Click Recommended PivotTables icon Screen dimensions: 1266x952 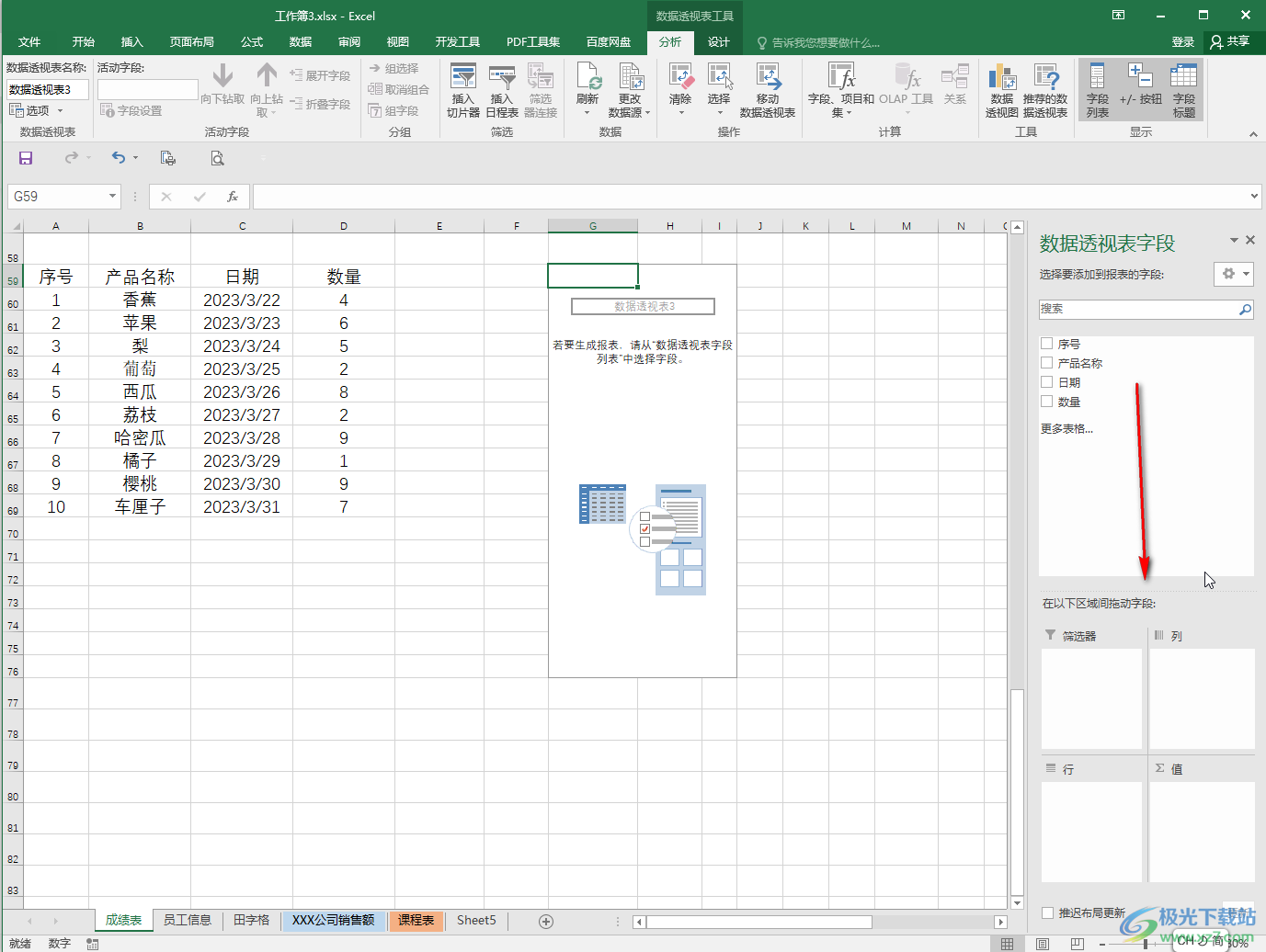(x=1045, y=77)
